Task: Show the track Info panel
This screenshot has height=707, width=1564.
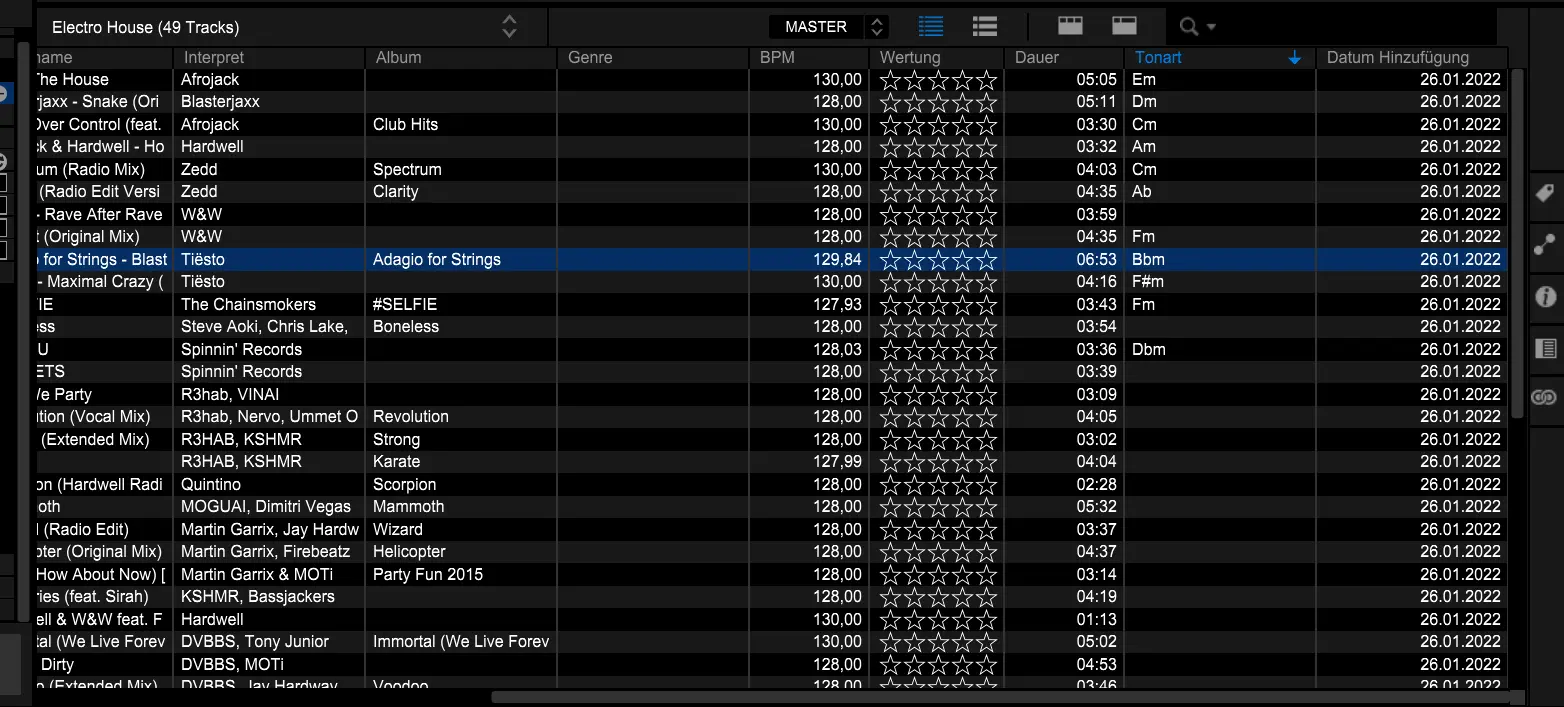Action: (x=1544, y=296)
